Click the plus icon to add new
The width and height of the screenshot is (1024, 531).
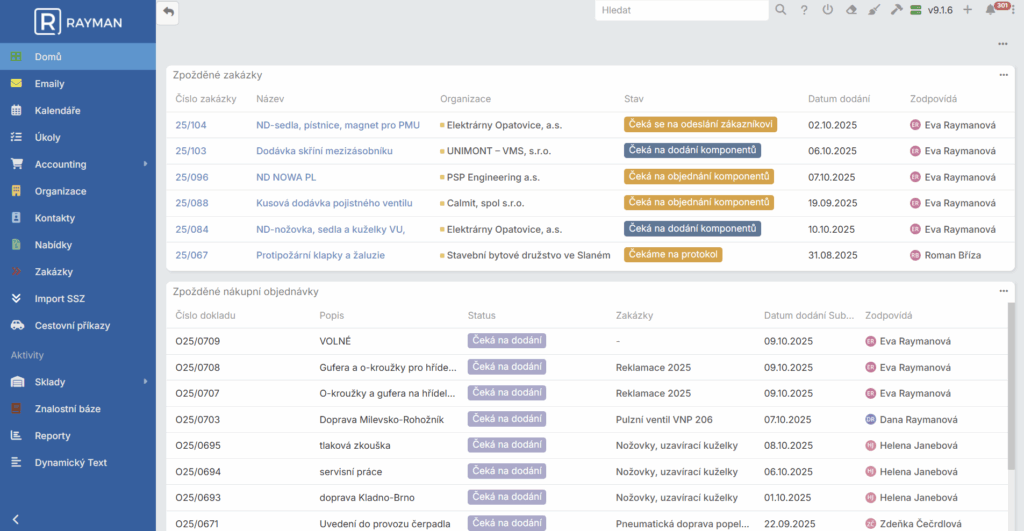click(967, 10)
